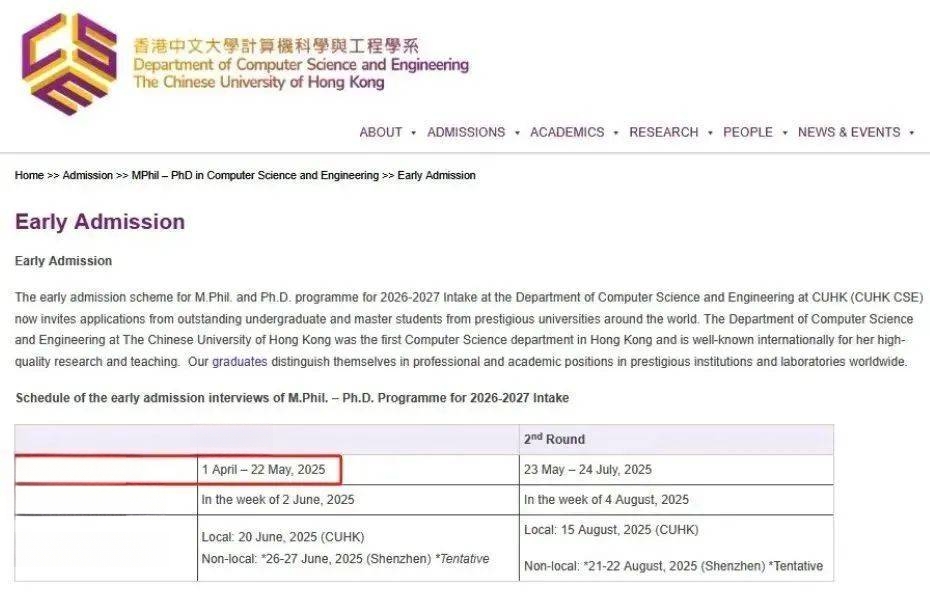The height and width of the screenshot is (598, 930).
Task: Expand the dropdown arrow beside RESEARCH
Action: (710, 133)
